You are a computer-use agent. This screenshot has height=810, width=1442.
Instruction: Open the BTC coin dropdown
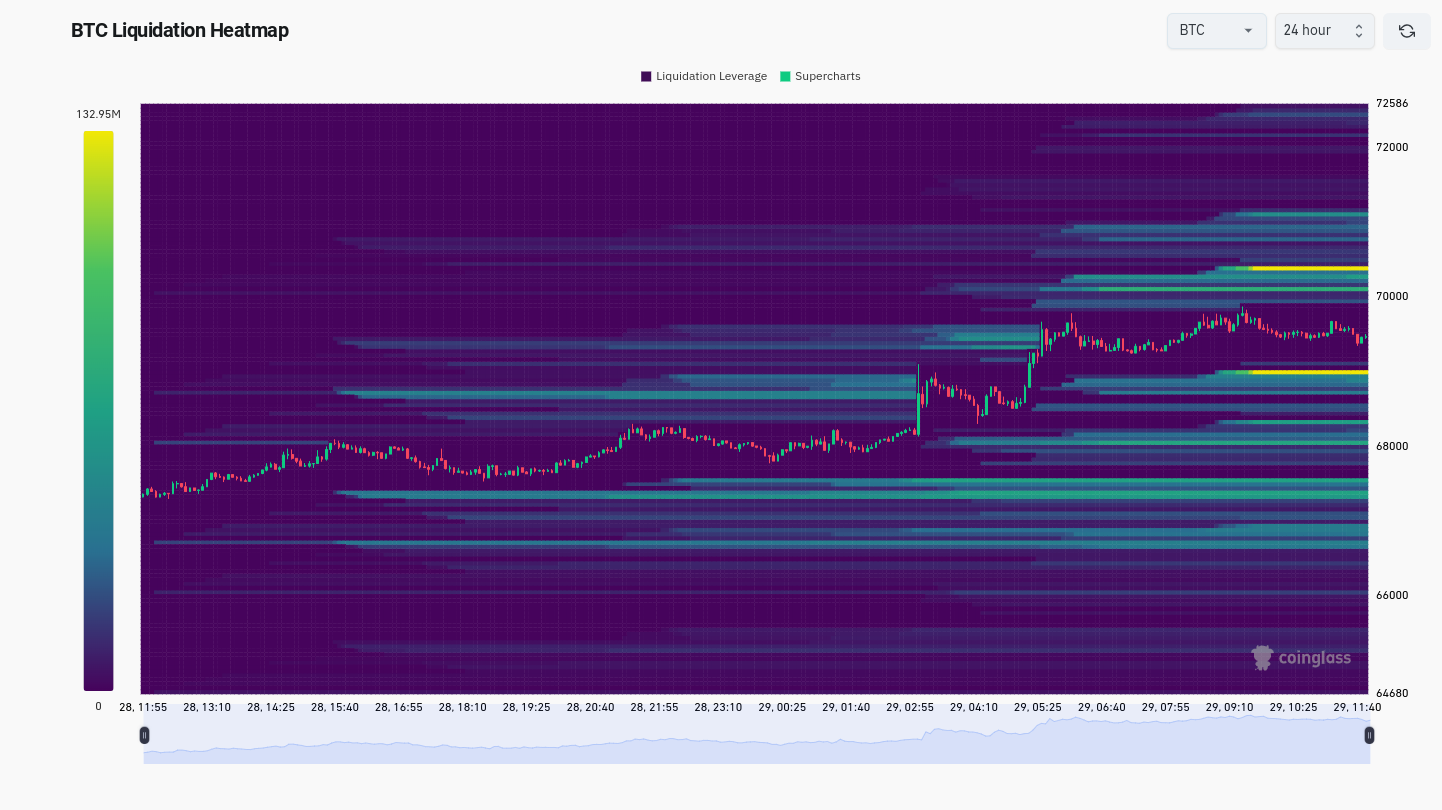pyautogui.click(x=1215, y=31)
